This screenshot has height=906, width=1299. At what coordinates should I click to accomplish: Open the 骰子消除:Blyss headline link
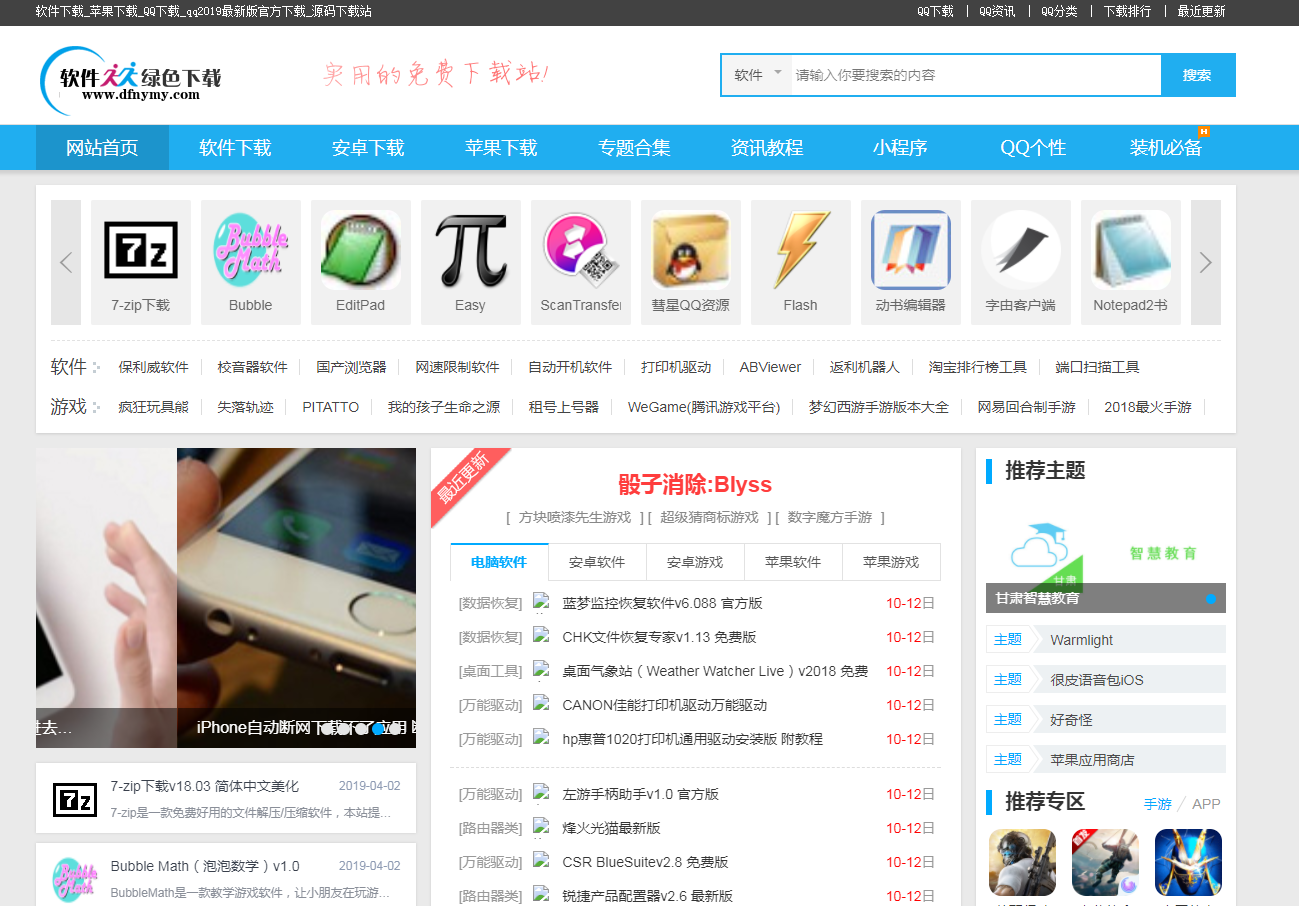click(x=695, y=485)
